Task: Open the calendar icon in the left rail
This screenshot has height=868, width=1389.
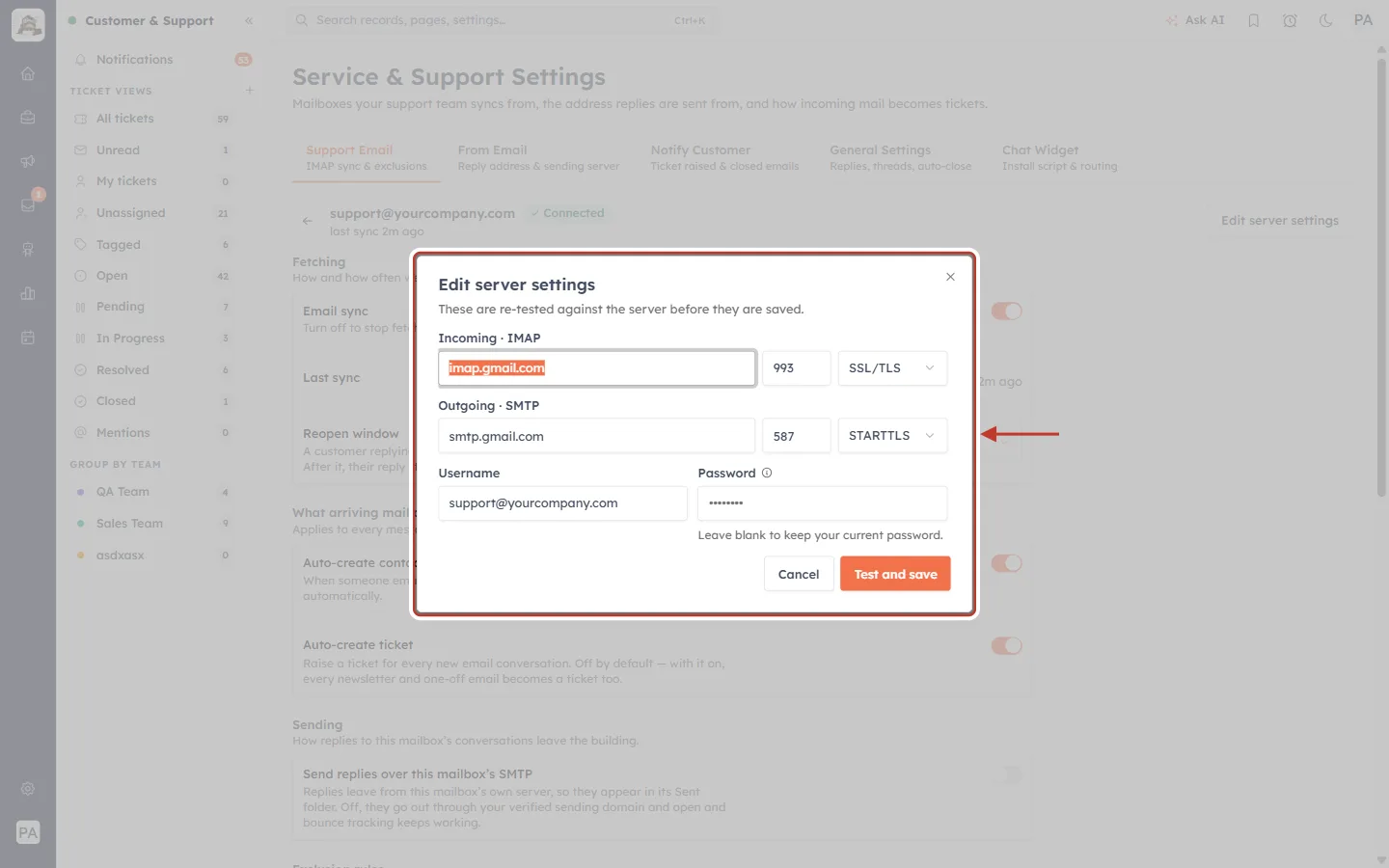Action: pos(28,338)
